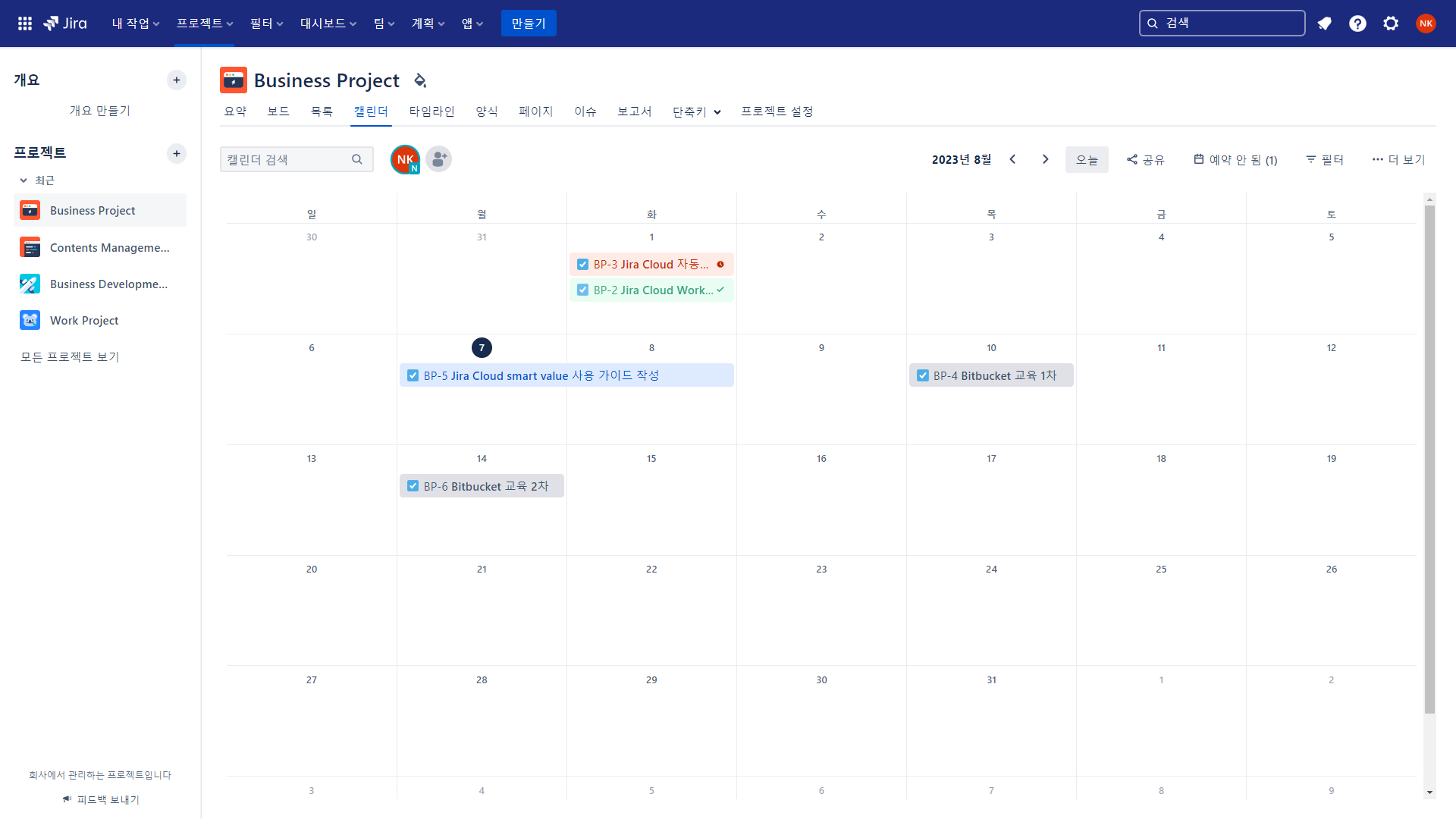1456x819 pixels.
Task: Click the 공유 button
Action: click(x=1146, y=159)
